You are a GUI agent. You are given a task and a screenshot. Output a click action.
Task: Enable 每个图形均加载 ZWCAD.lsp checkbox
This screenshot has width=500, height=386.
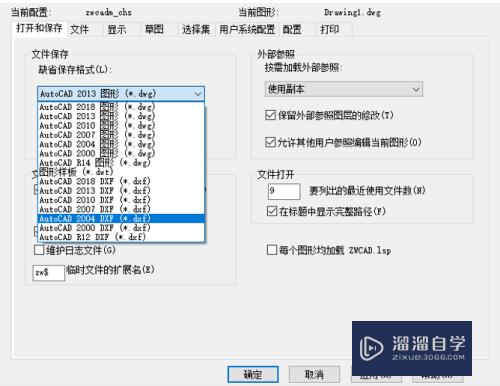point(272,250)
